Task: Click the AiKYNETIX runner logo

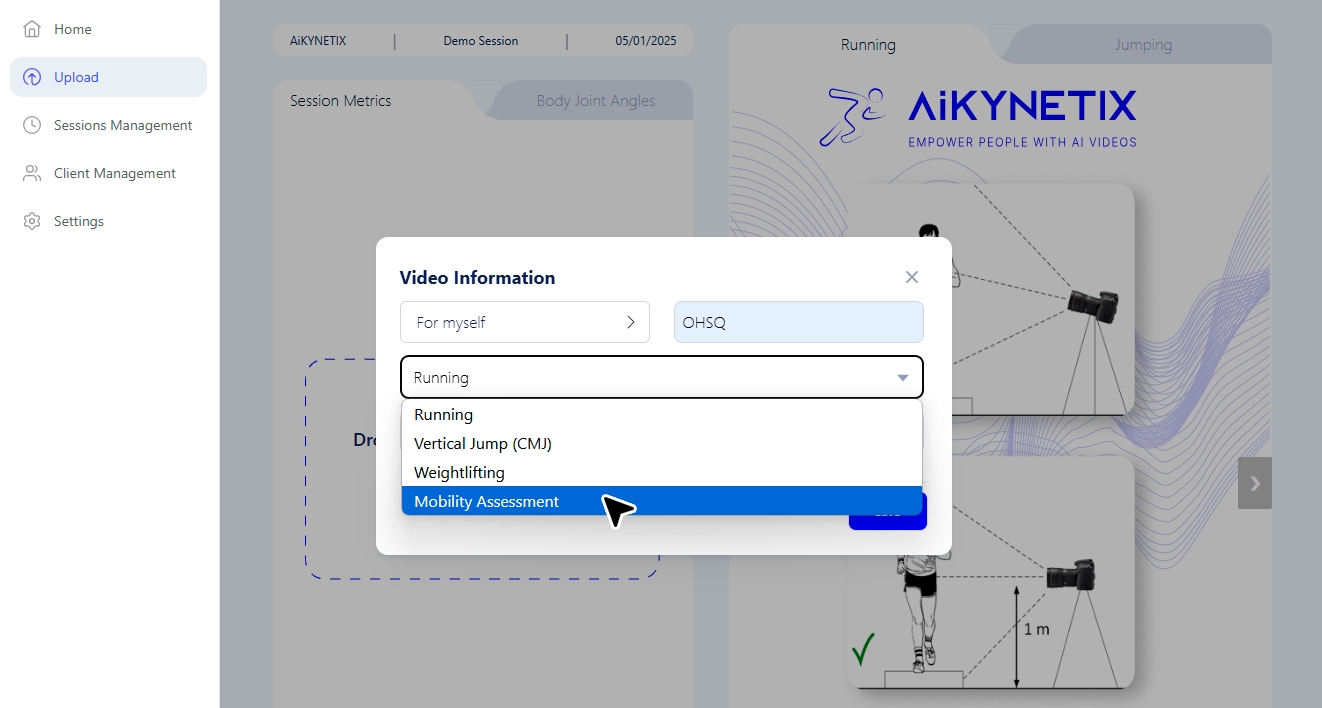Action: tap(851, 117)
